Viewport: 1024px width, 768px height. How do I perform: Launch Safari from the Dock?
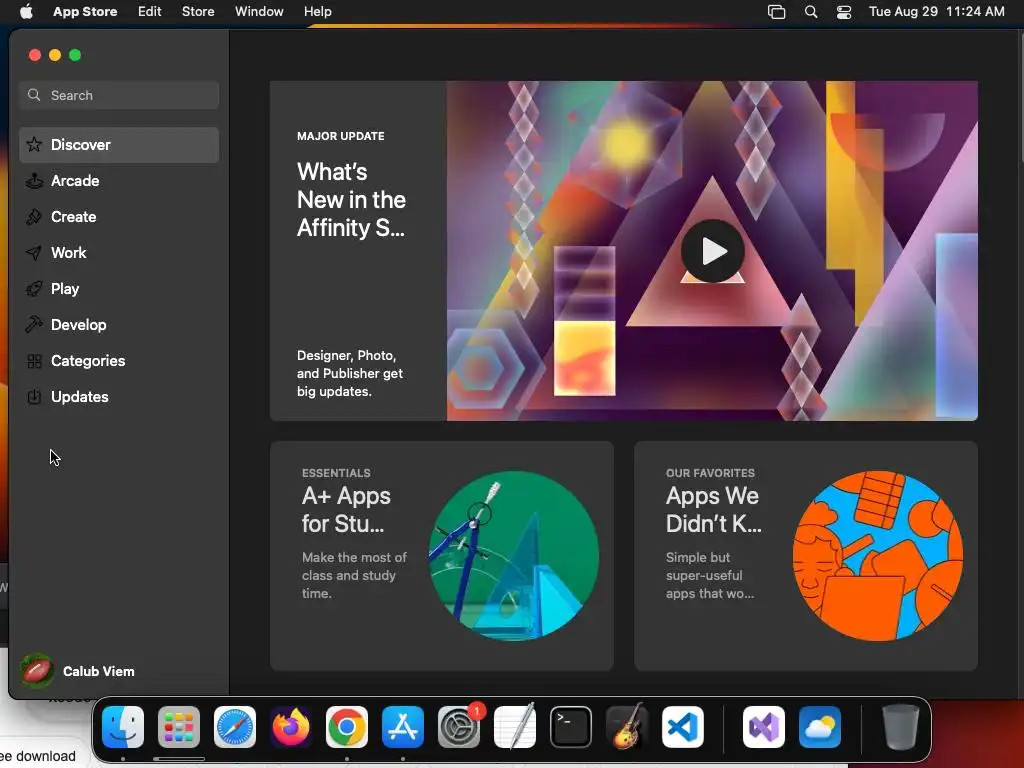(x=235, y=727)
